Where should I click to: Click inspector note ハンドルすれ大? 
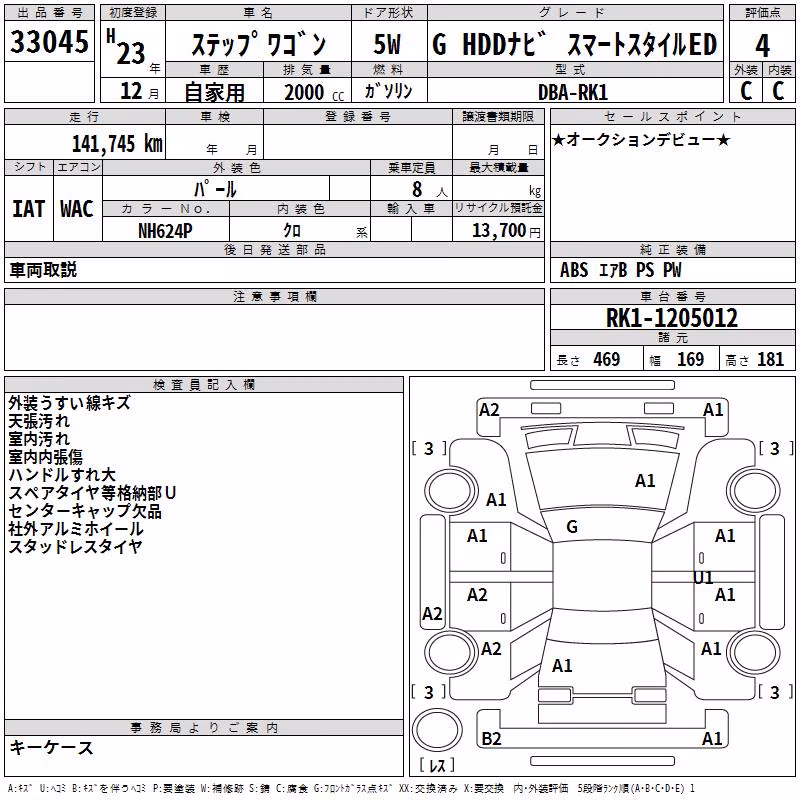tap(62, 474)
